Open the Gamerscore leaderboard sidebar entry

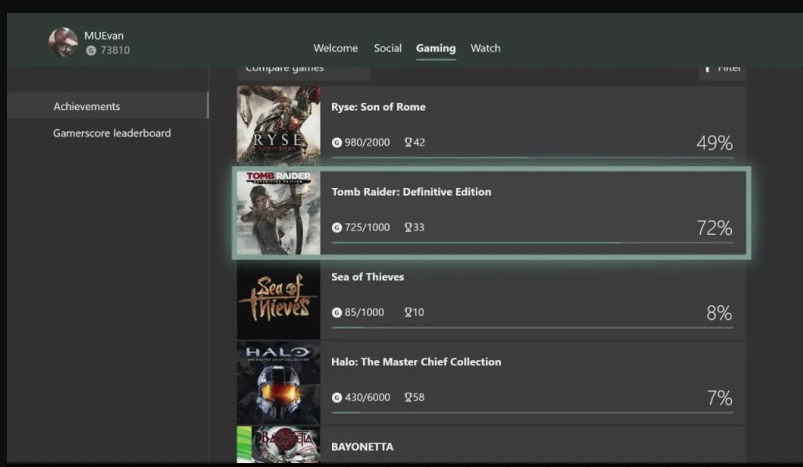[112, 133]
